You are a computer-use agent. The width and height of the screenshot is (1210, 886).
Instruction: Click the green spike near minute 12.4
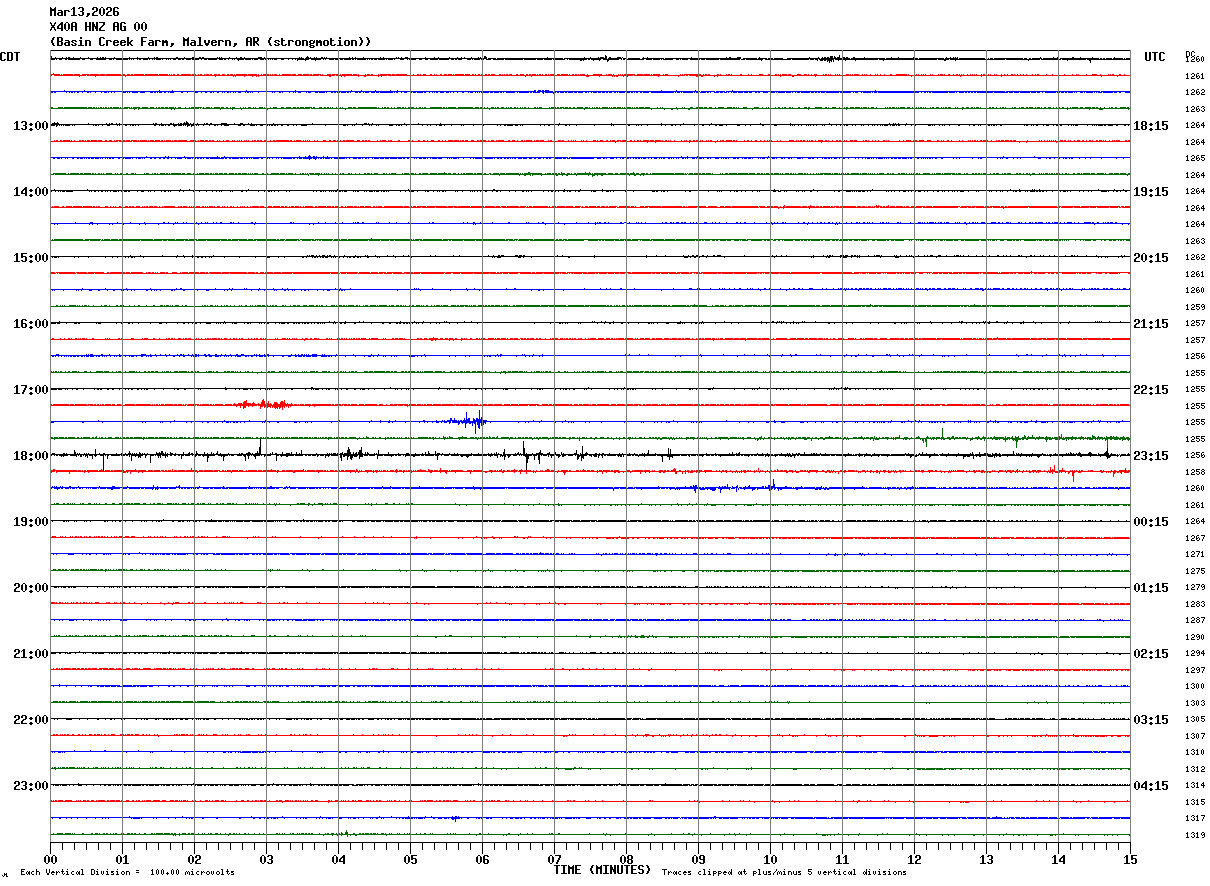[941, 434]
